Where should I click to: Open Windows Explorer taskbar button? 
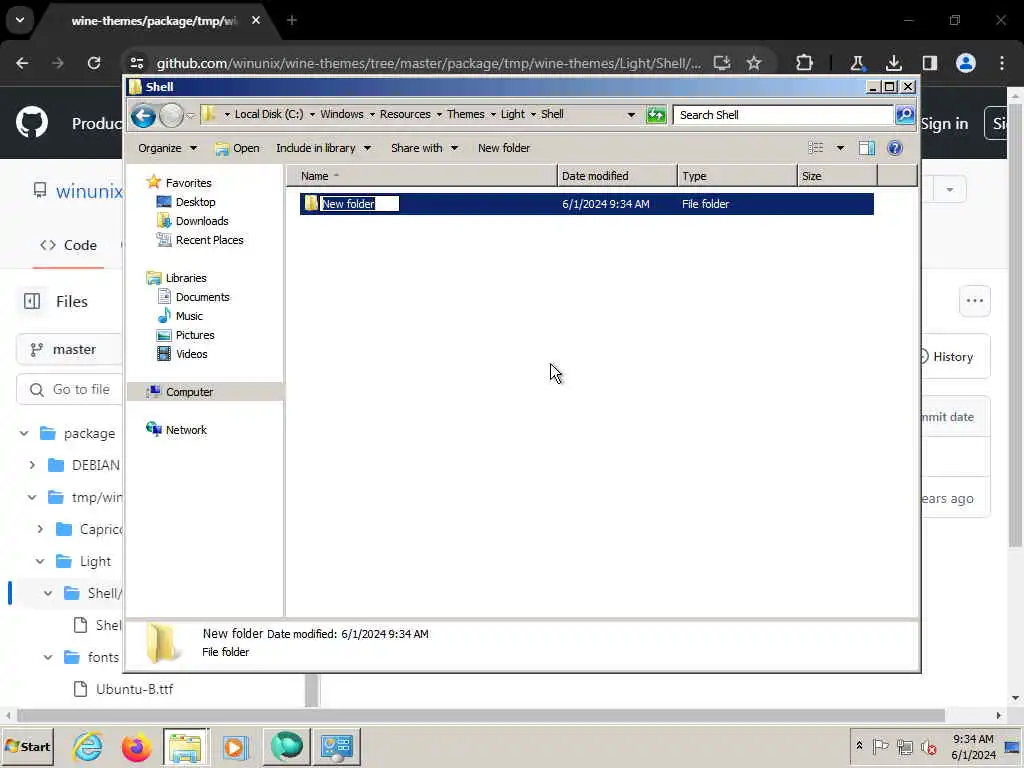pos(185,746)
